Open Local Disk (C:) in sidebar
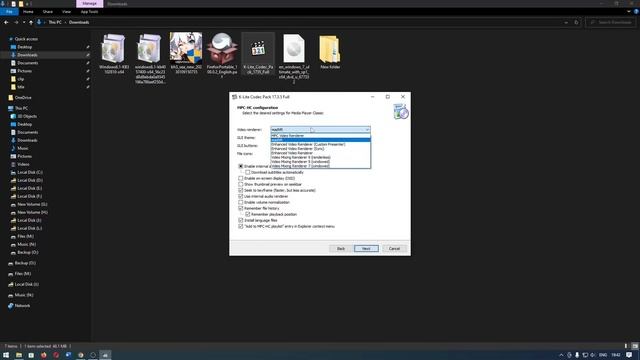The image size is (640, 360). (x=30, y=172)
